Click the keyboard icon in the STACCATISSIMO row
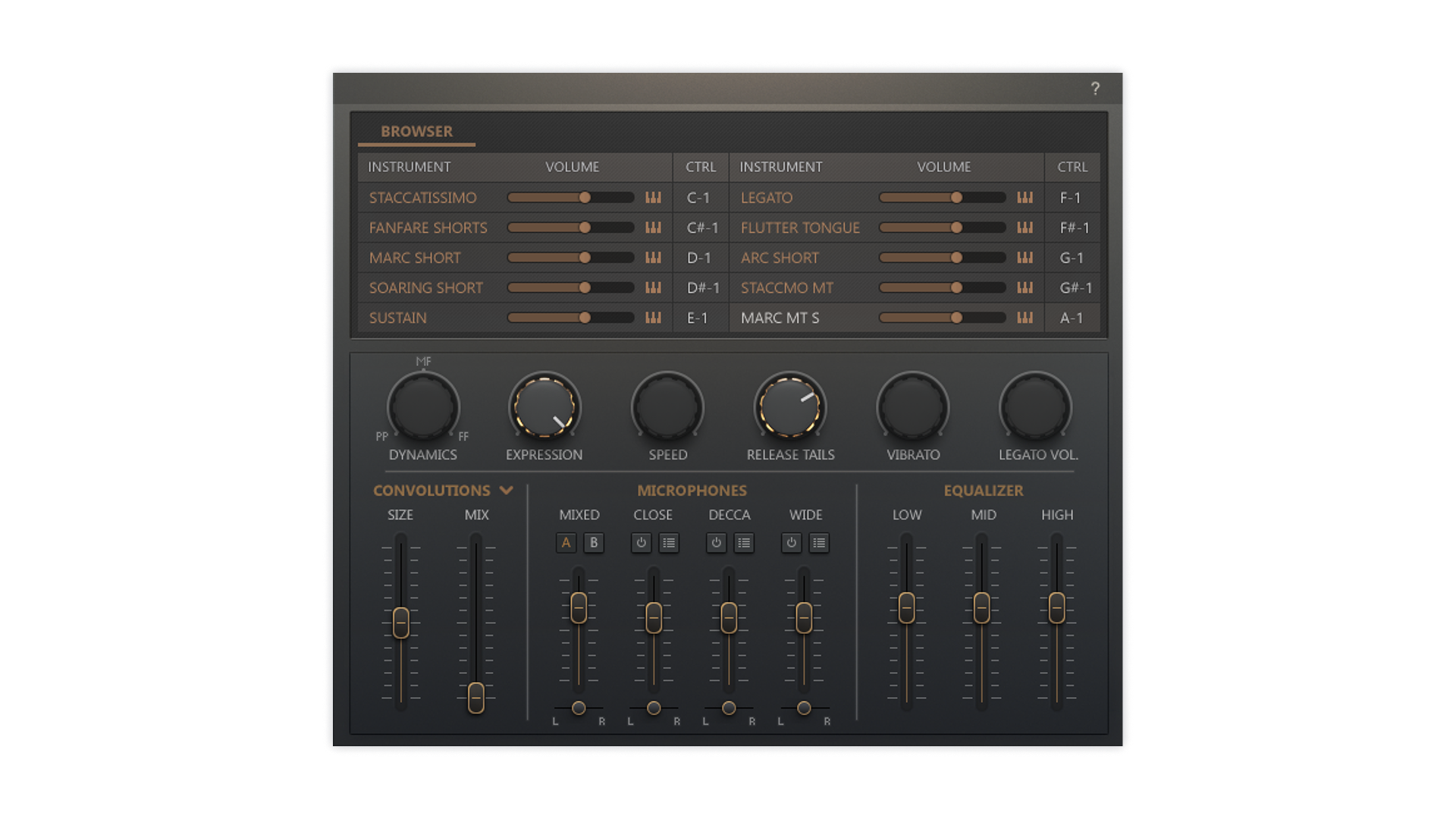 [653, 198]
